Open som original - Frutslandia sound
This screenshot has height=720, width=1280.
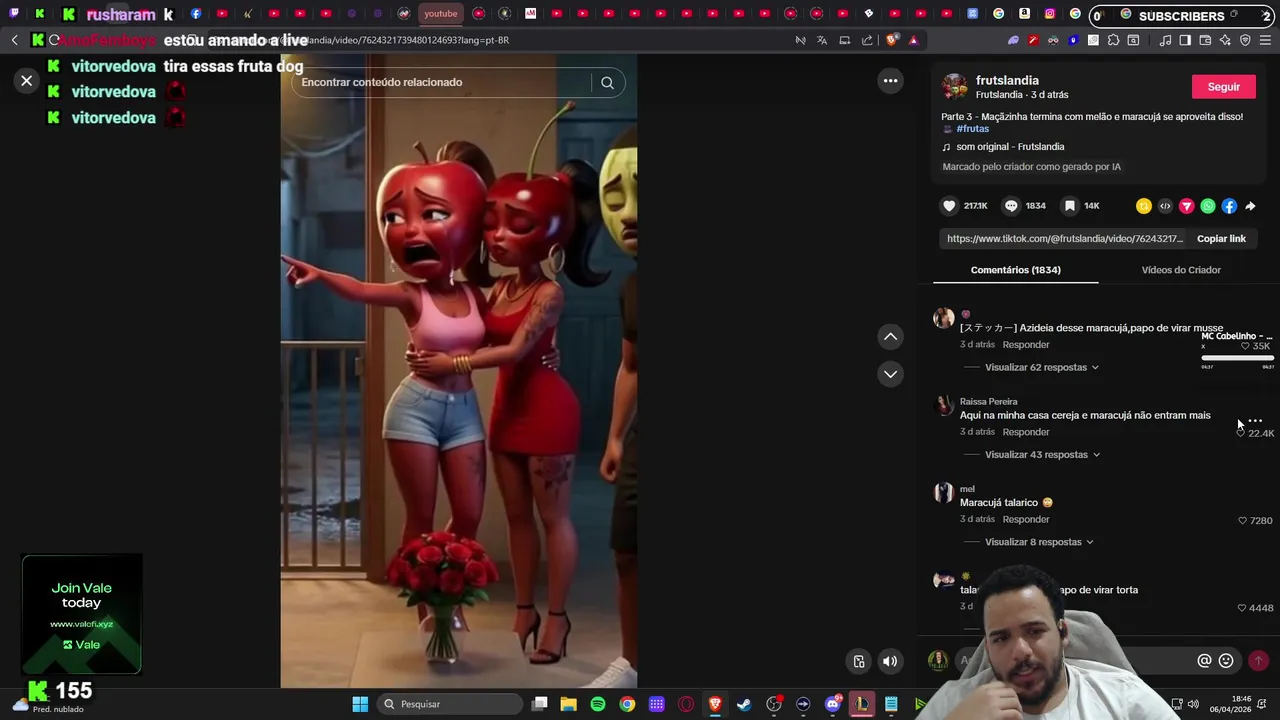click(x=1010, y=147)
